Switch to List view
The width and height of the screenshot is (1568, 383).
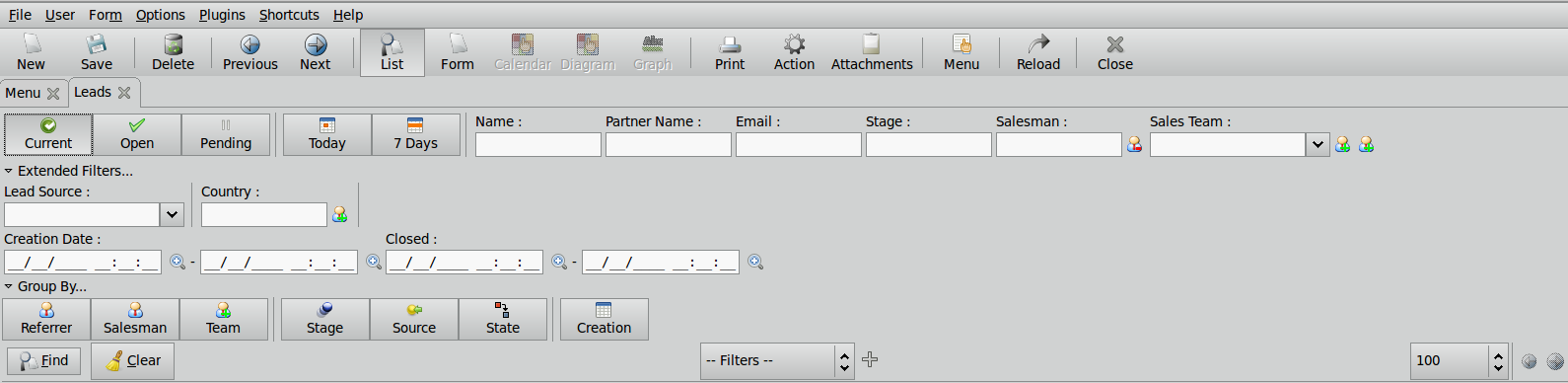(392, 52)
